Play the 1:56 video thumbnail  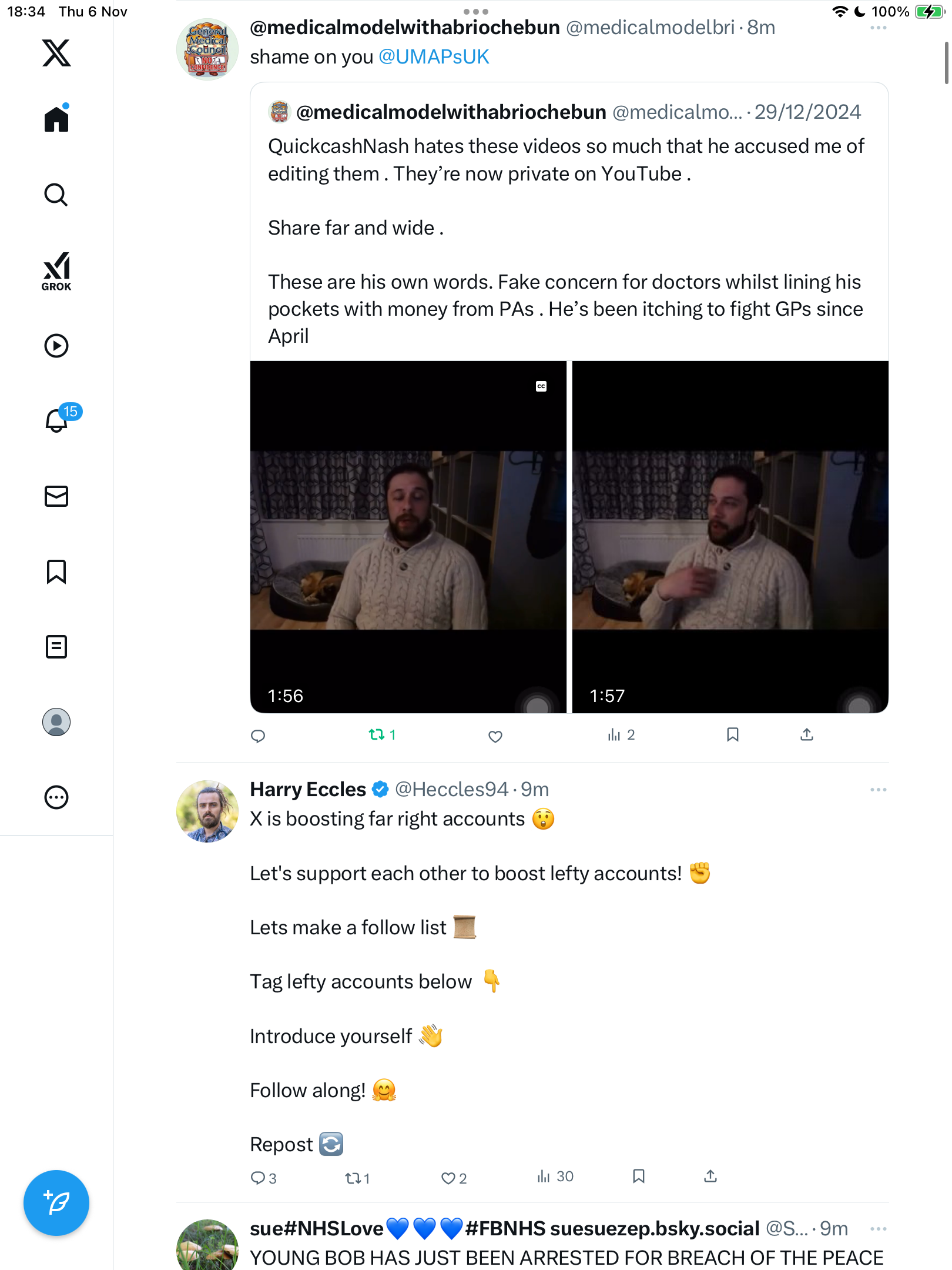408,537
